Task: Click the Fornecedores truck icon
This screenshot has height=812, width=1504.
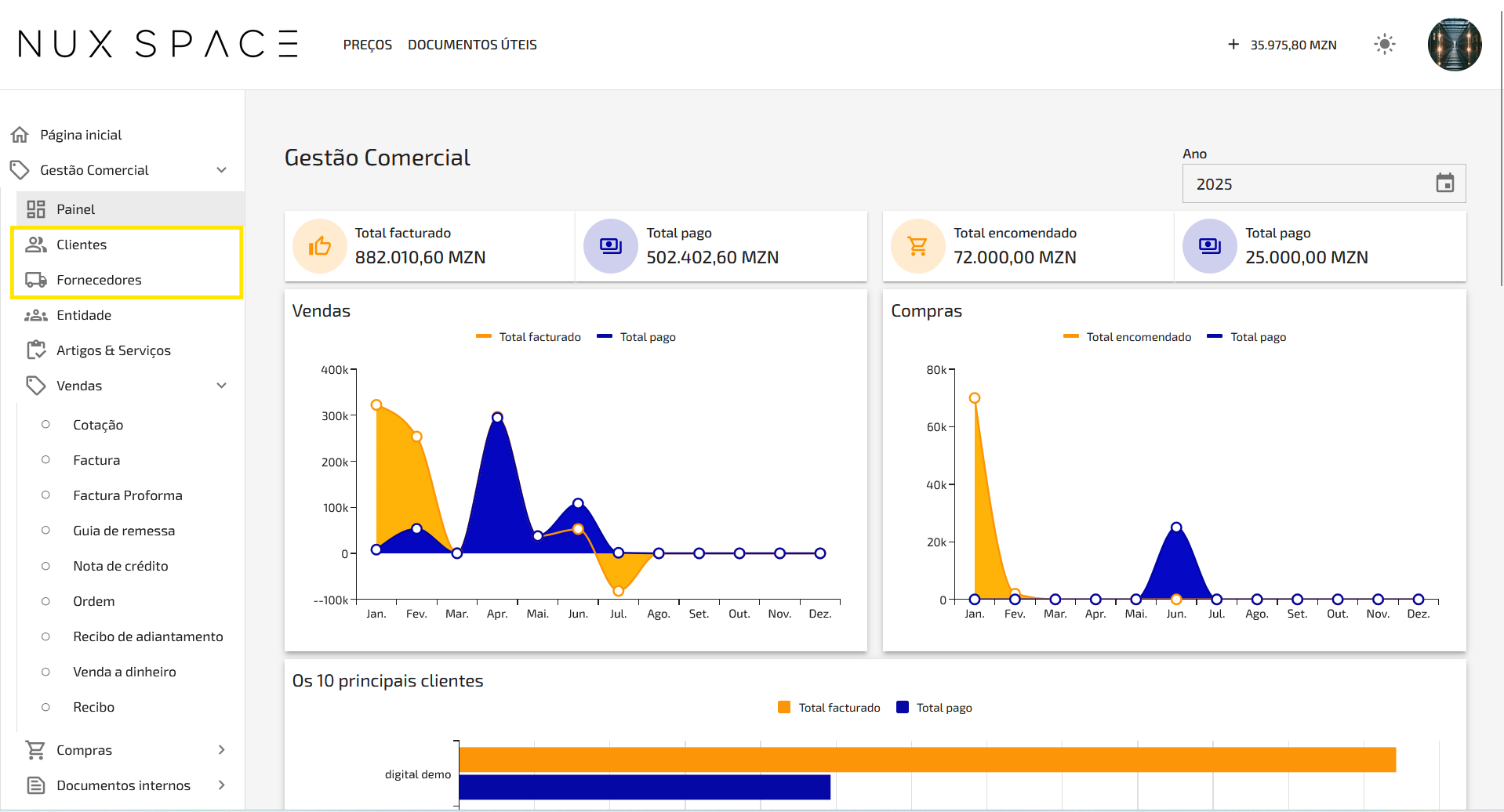Action: 36,280
